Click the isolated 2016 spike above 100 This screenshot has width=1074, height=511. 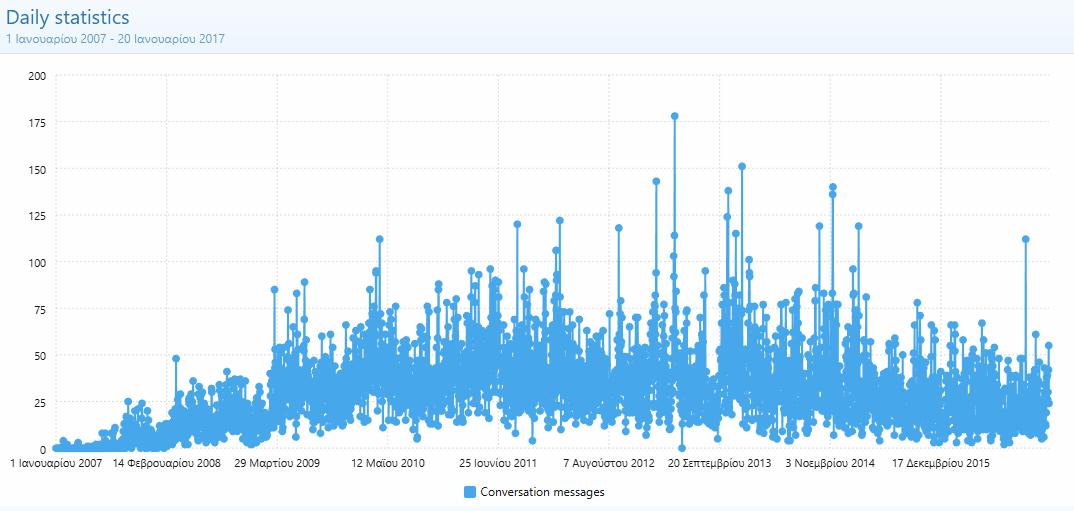tap(1026, 239)
